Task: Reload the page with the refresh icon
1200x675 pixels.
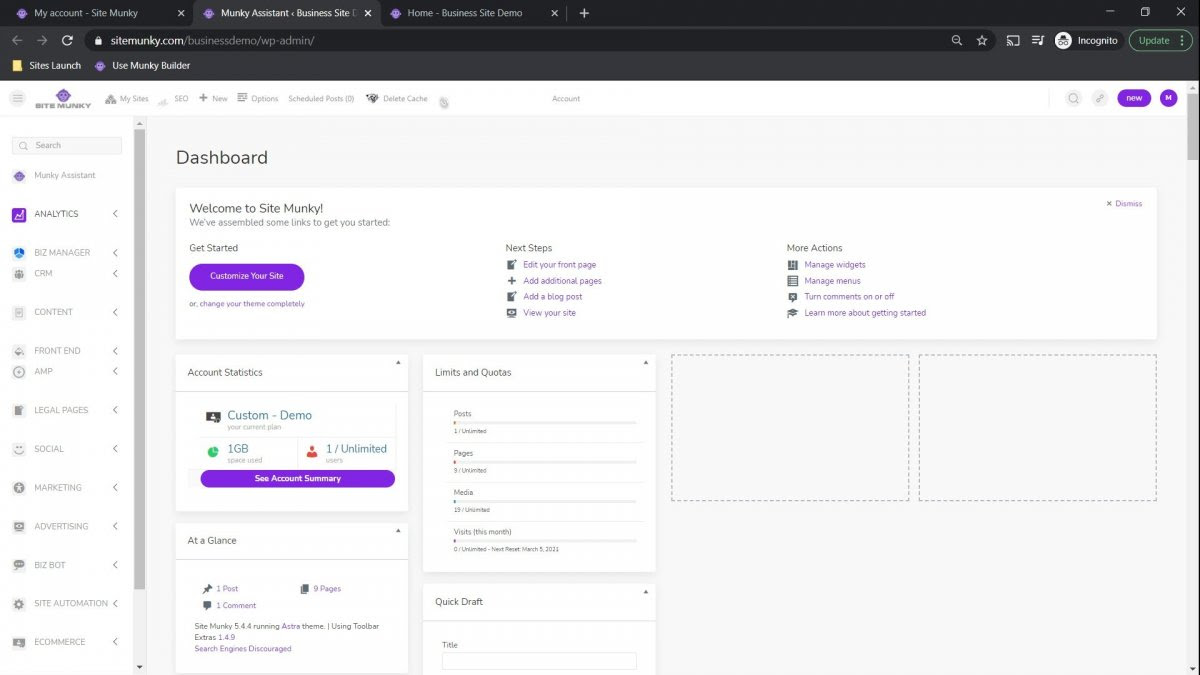Action: [67, 40]
